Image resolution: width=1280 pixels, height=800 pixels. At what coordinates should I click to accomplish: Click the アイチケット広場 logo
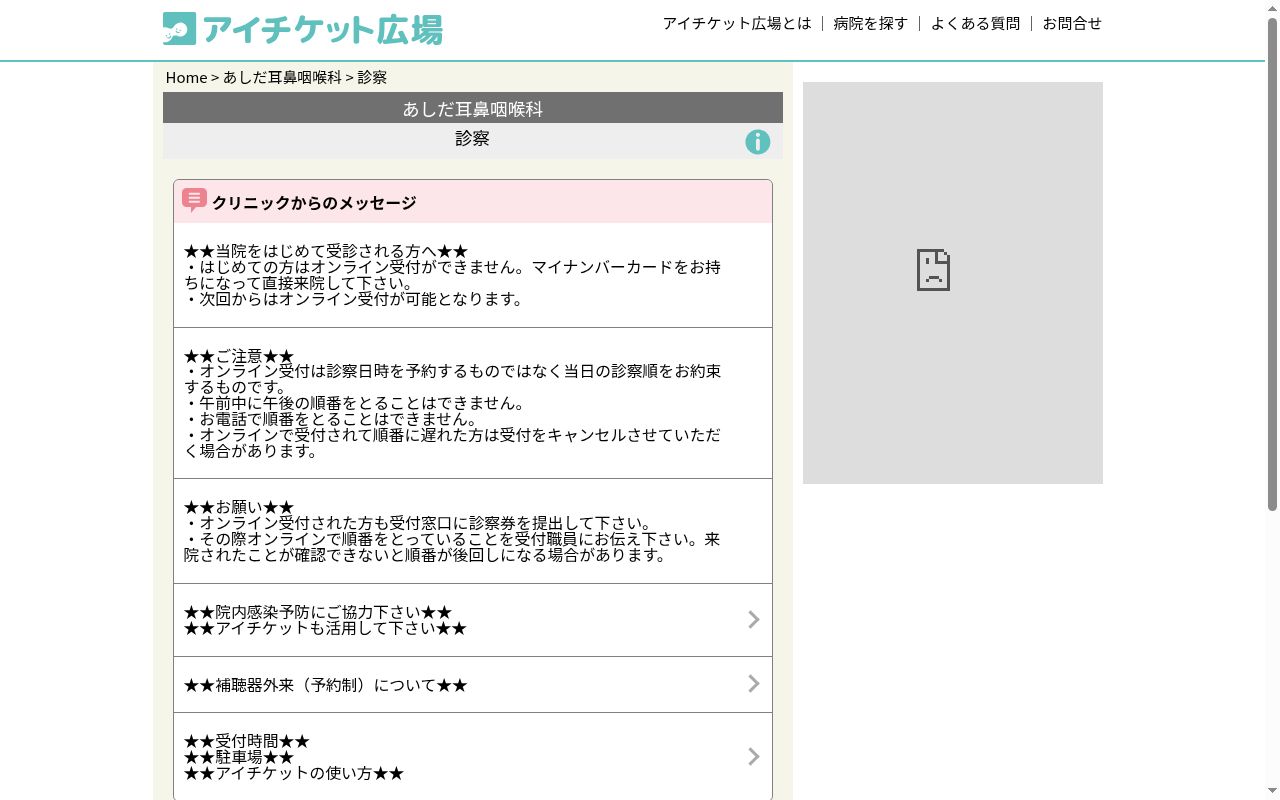pos(302,29)
